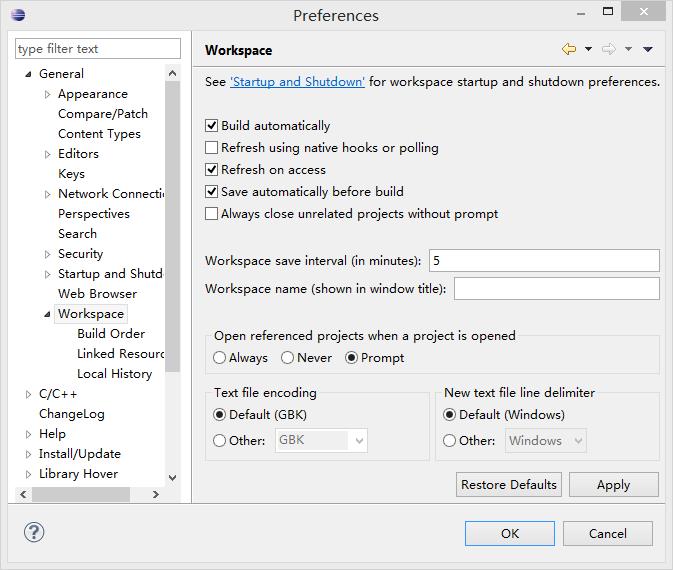Minimize the Preferences window
673x570 pixels.
(x=581, y=13)
